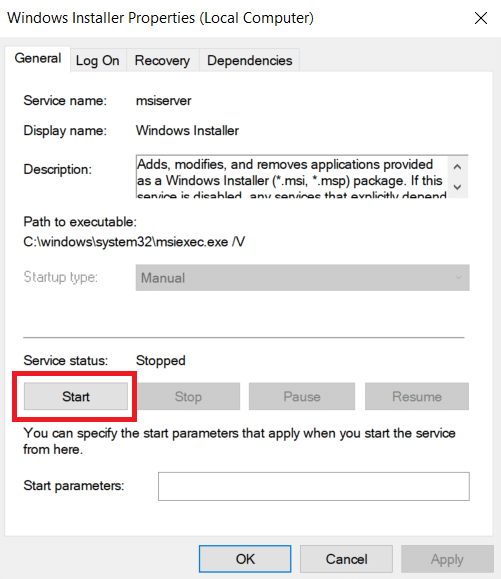Switch to the Dependencies tab
Viewport: 501px width, 579px height.
point(250,60)
